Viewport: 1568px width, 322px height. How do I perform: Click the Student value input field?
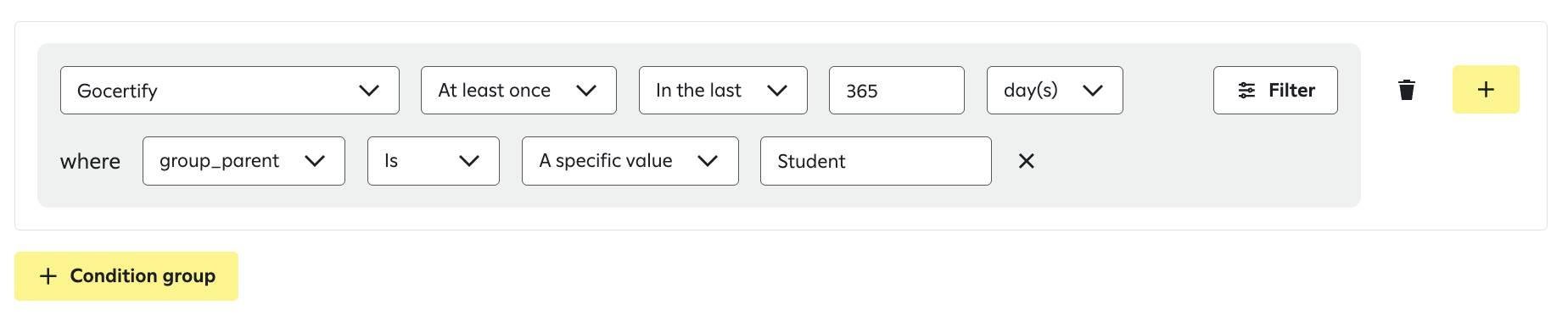(876, 161)
